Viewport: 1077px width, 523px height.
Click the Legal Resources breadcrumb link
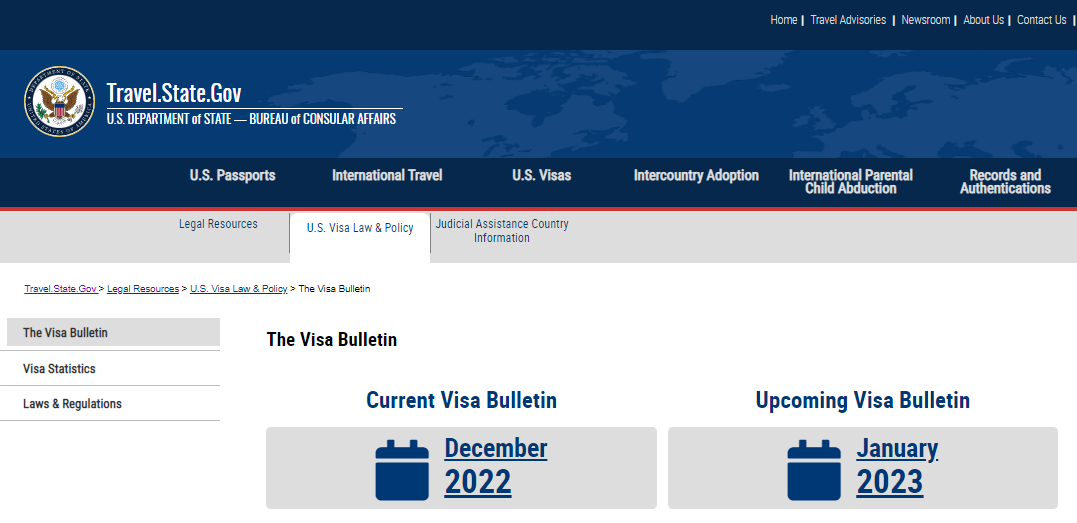click(x=143, y=289)
